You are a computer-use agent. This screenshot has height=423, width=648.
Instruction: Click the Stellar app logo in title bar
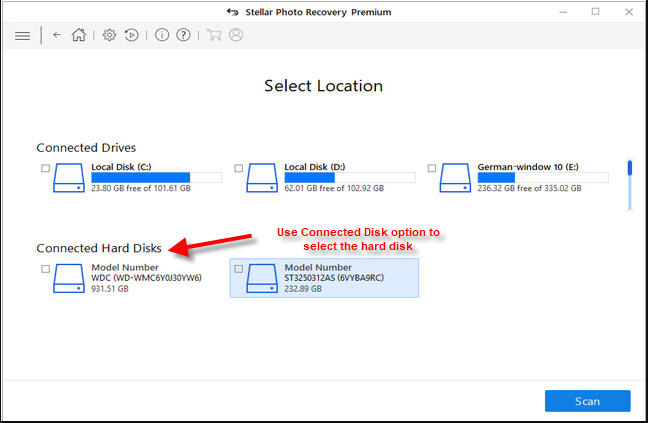click(x=232, y=12)
